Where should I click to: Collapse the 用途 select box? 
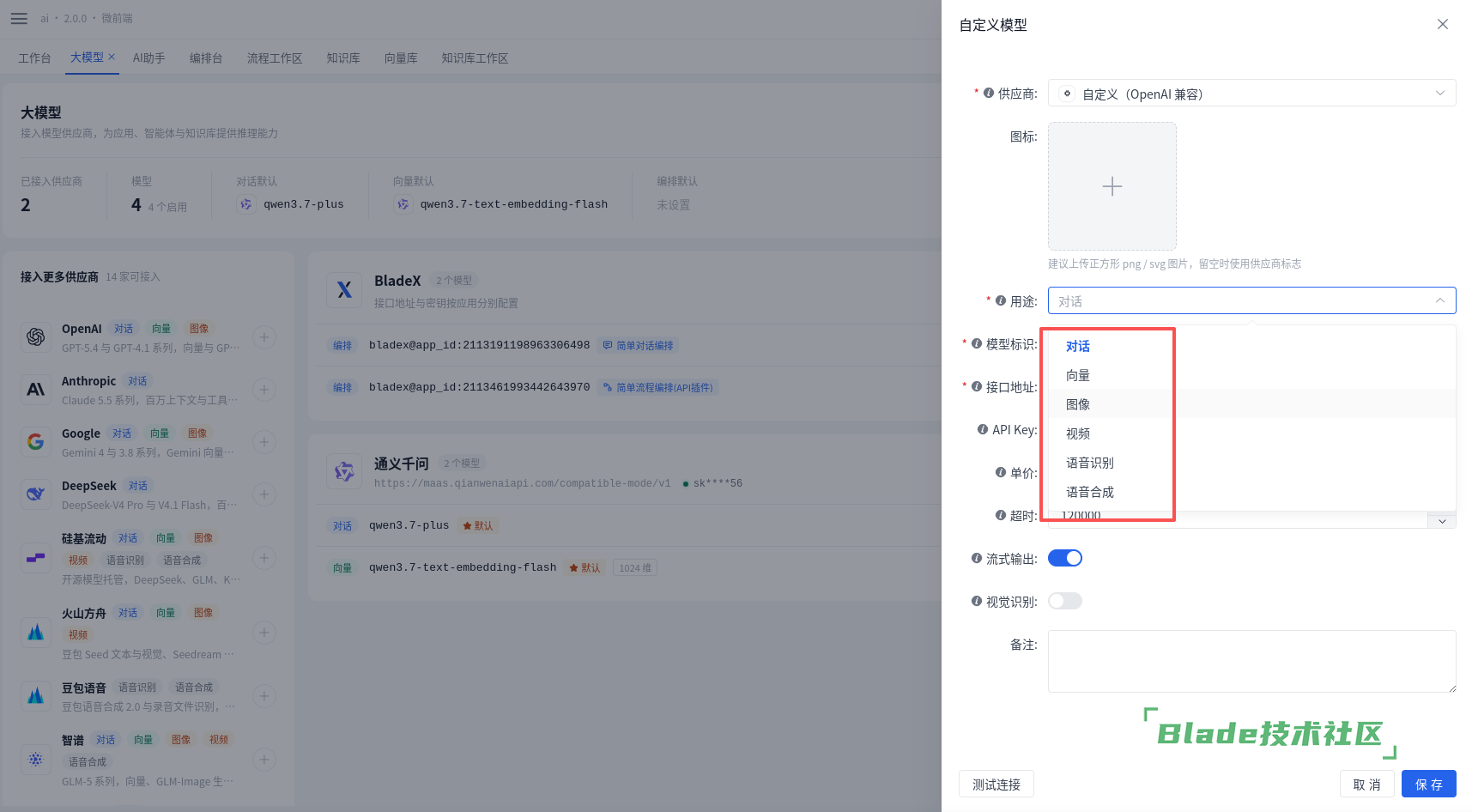pyautogui.click(x=1251, y=300)
